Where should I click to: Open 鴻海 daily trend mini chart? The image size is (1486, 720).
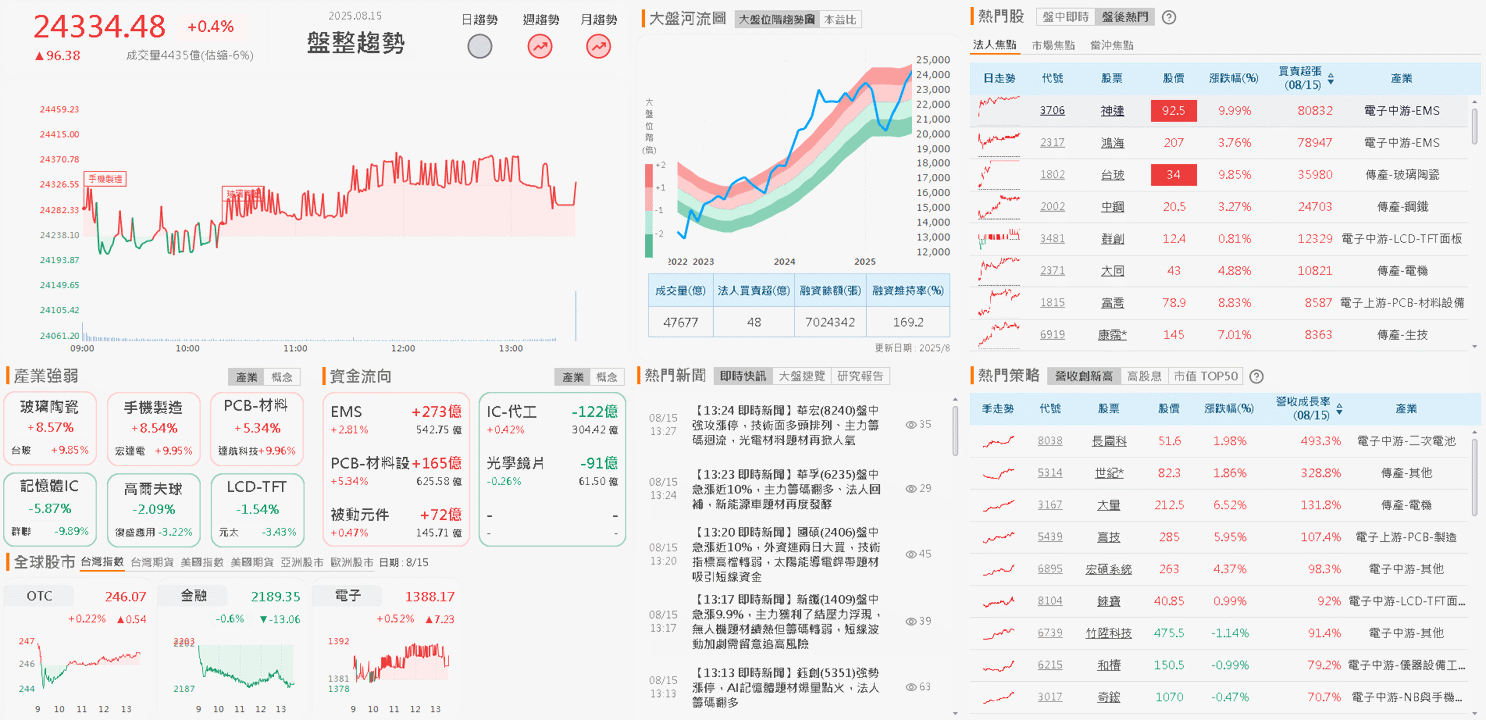(1000, 142)
